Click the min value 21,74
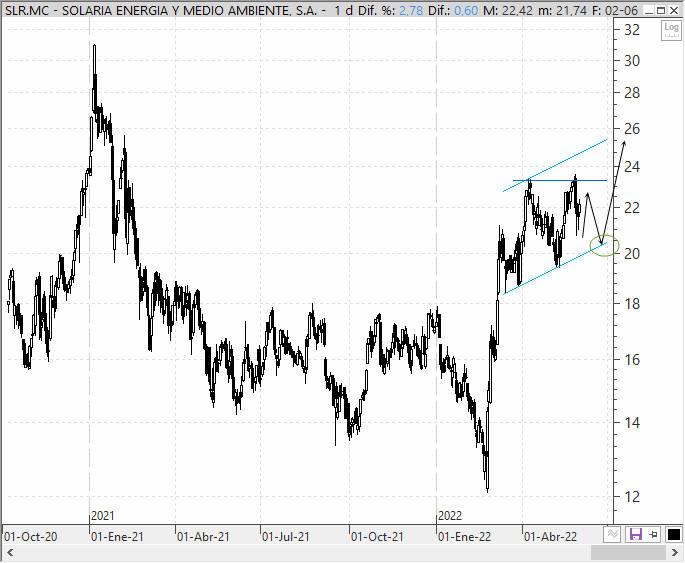This screenshot has width=685, height=563. pyautogui.click(x=571, y=10)
